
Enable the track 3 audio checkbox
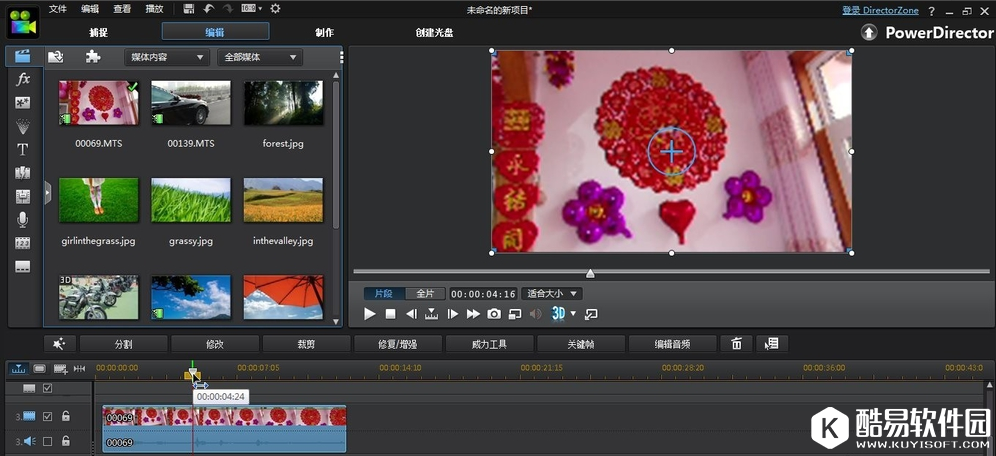47,441
